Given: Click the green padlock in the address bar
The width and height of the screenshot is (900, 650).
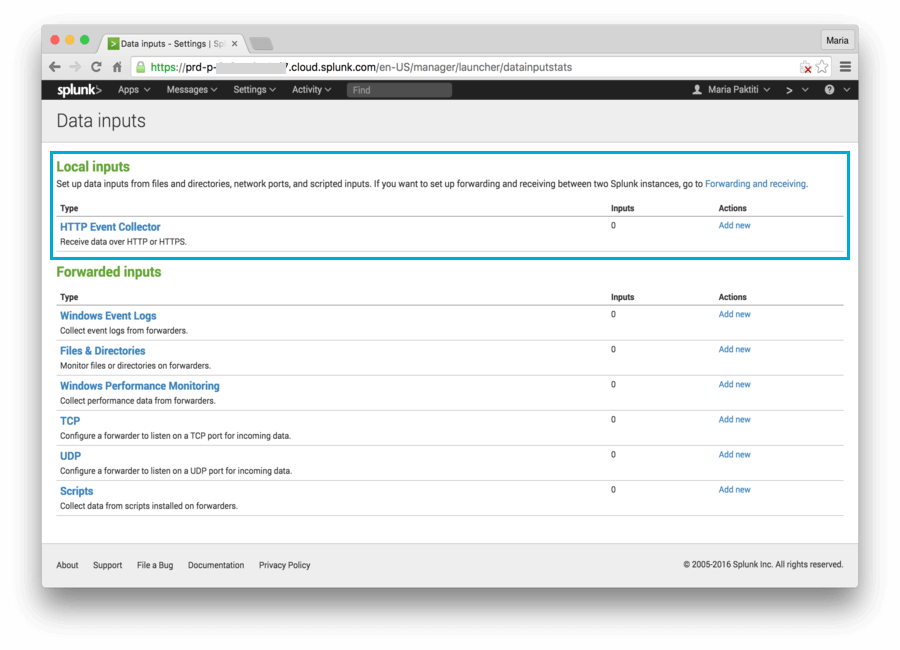Looking at the screenshot, I should click(141, 67).
